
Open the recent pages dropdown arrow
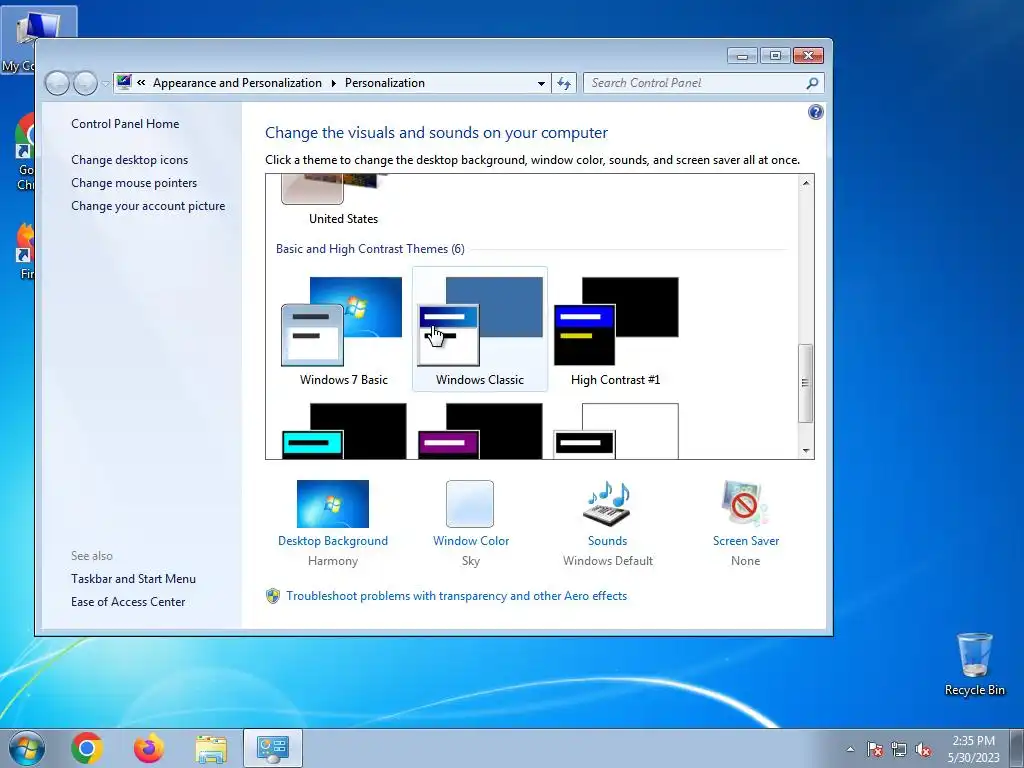[x=105, y=84]
